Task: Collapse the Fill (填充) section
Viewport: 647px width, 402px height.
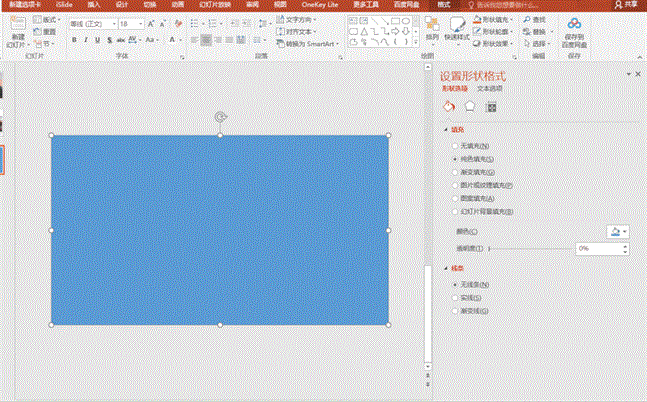Action: [446, 129]
